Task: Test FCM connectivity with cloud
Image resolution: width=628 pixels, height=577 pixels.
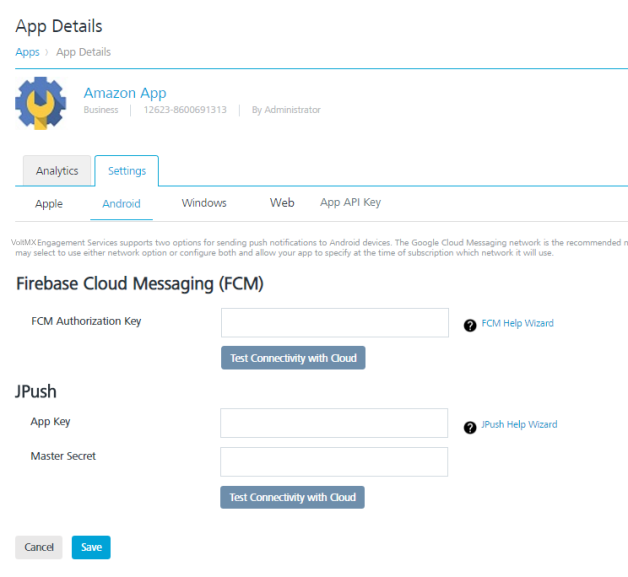Action: pos(293,358)
